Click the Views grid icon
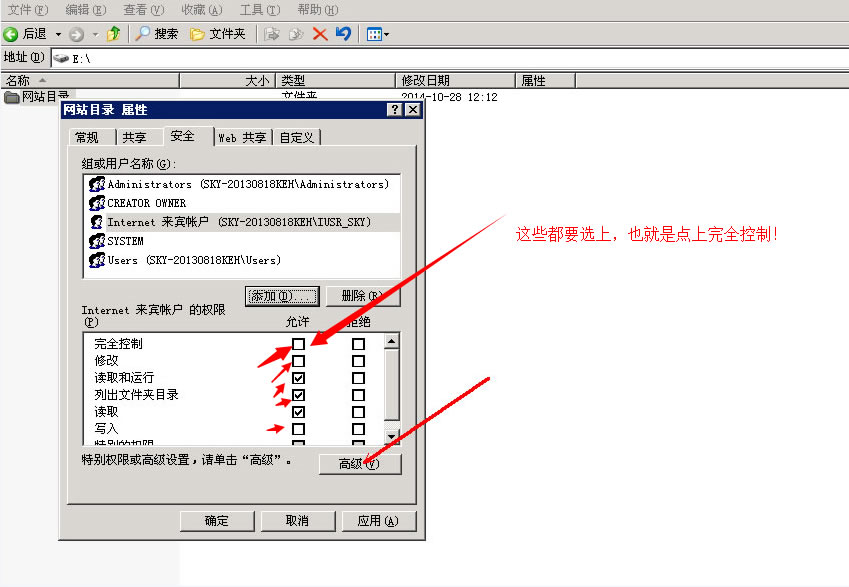The height and width of the screenshot is (587, 849). [374, 35]
